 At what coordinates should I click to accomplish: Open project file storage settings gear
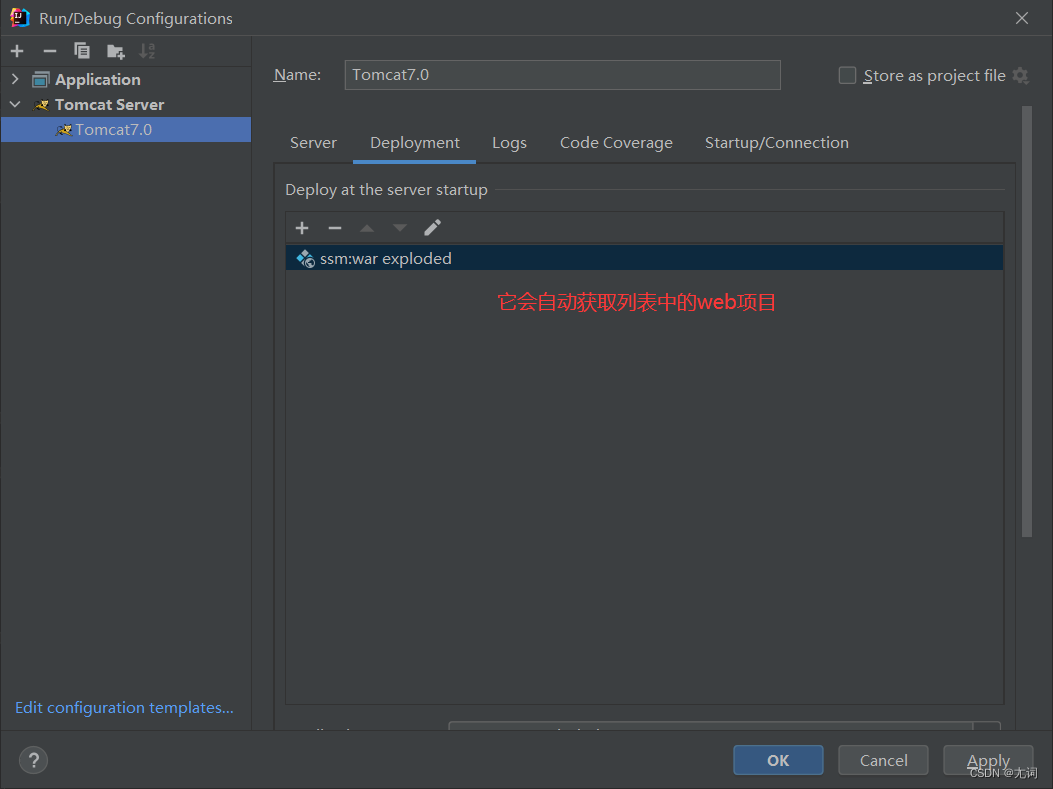point(1021,75)
